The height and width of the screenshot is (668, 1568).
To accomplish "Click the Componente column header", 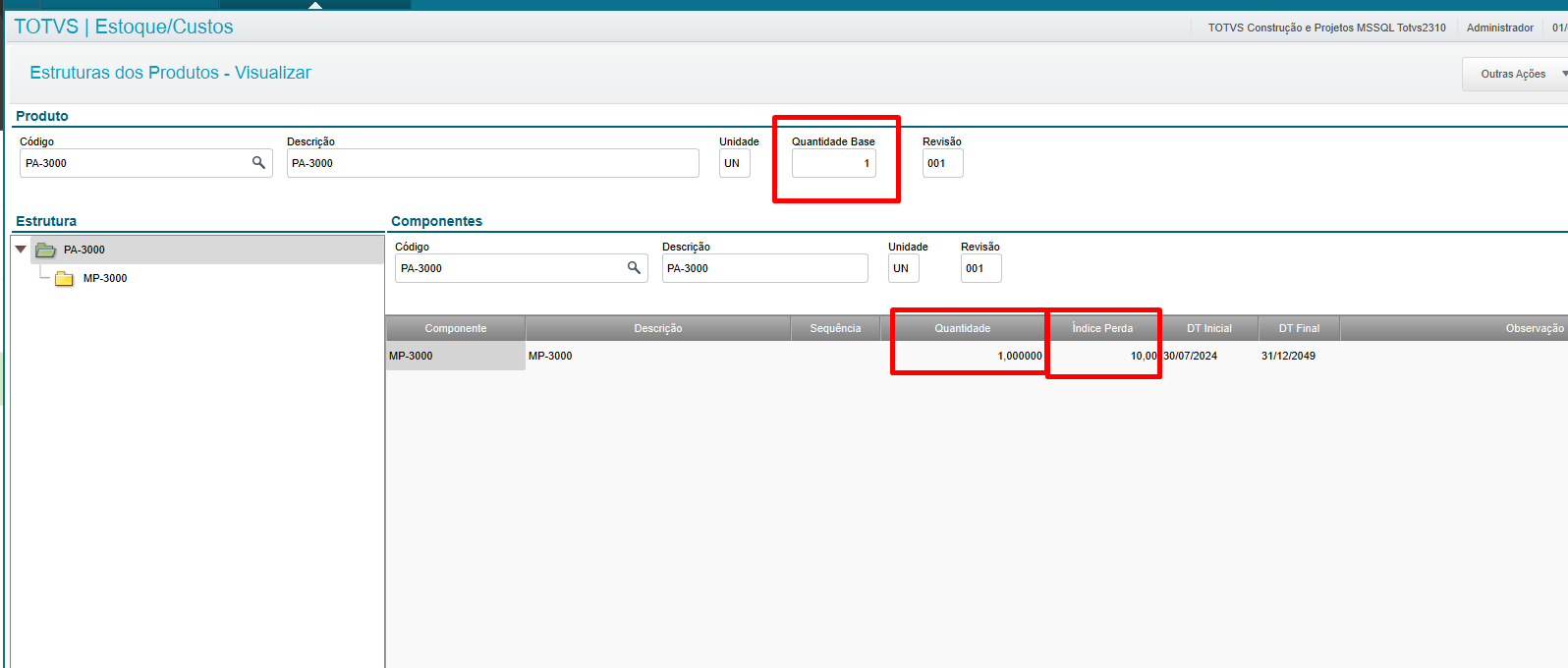I will [456, 328].
